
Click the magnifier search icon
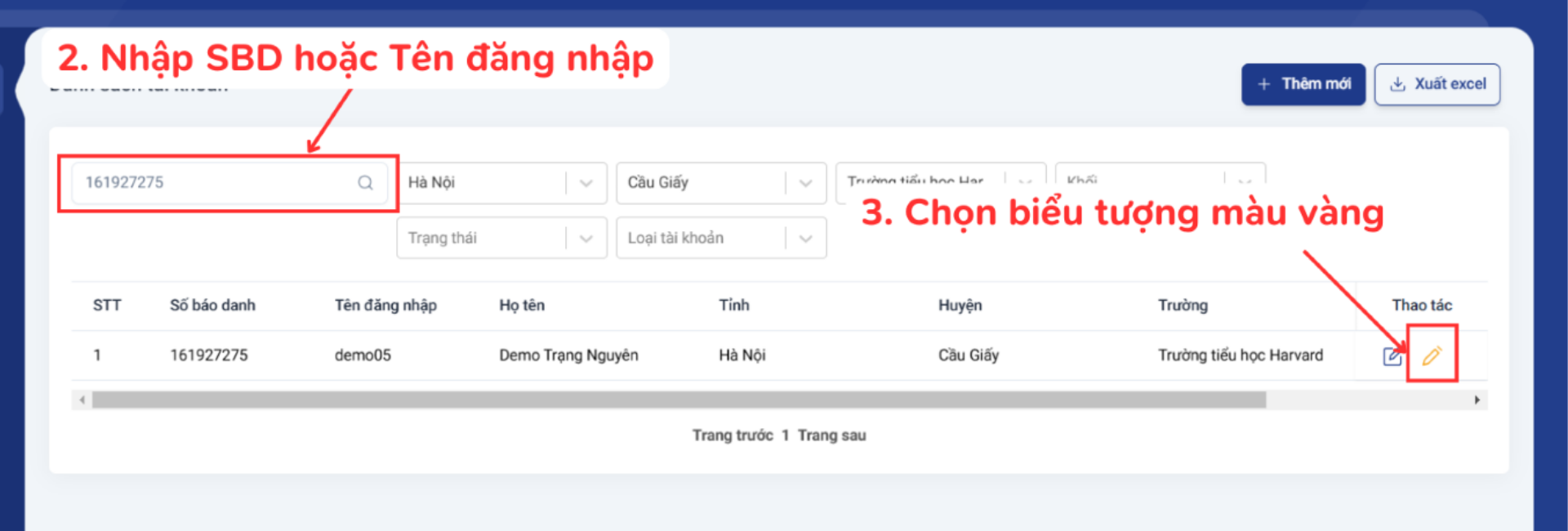click(x=365, y=182)
